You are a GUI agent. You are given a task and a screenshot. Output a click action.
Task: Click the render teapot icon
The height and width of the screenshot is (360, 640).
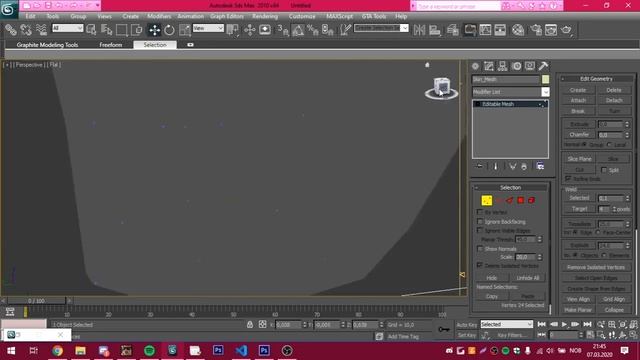click(566, 29)
